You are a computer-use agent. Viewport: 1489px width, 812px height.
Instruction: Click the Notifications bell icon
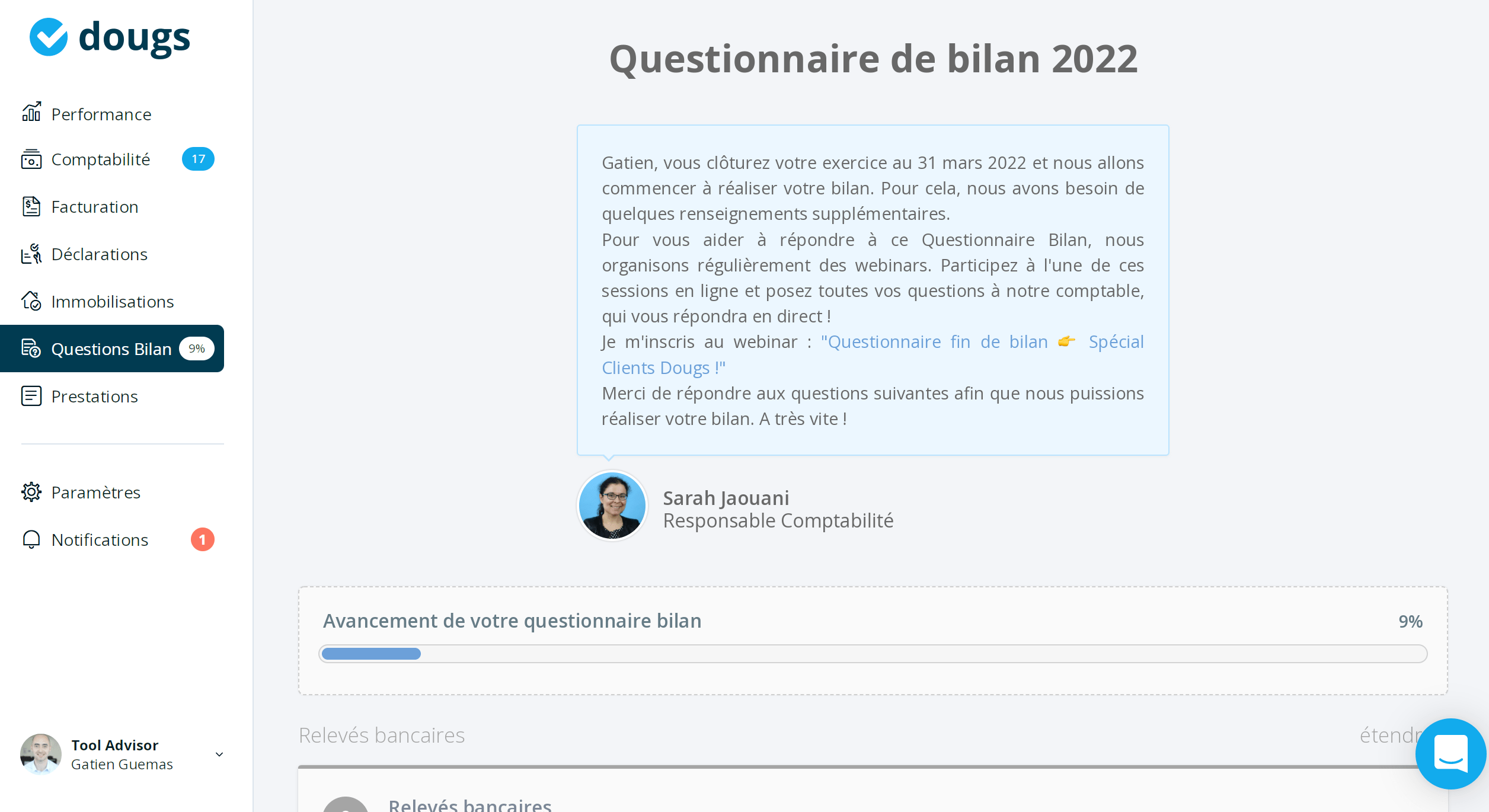(31, 539)
